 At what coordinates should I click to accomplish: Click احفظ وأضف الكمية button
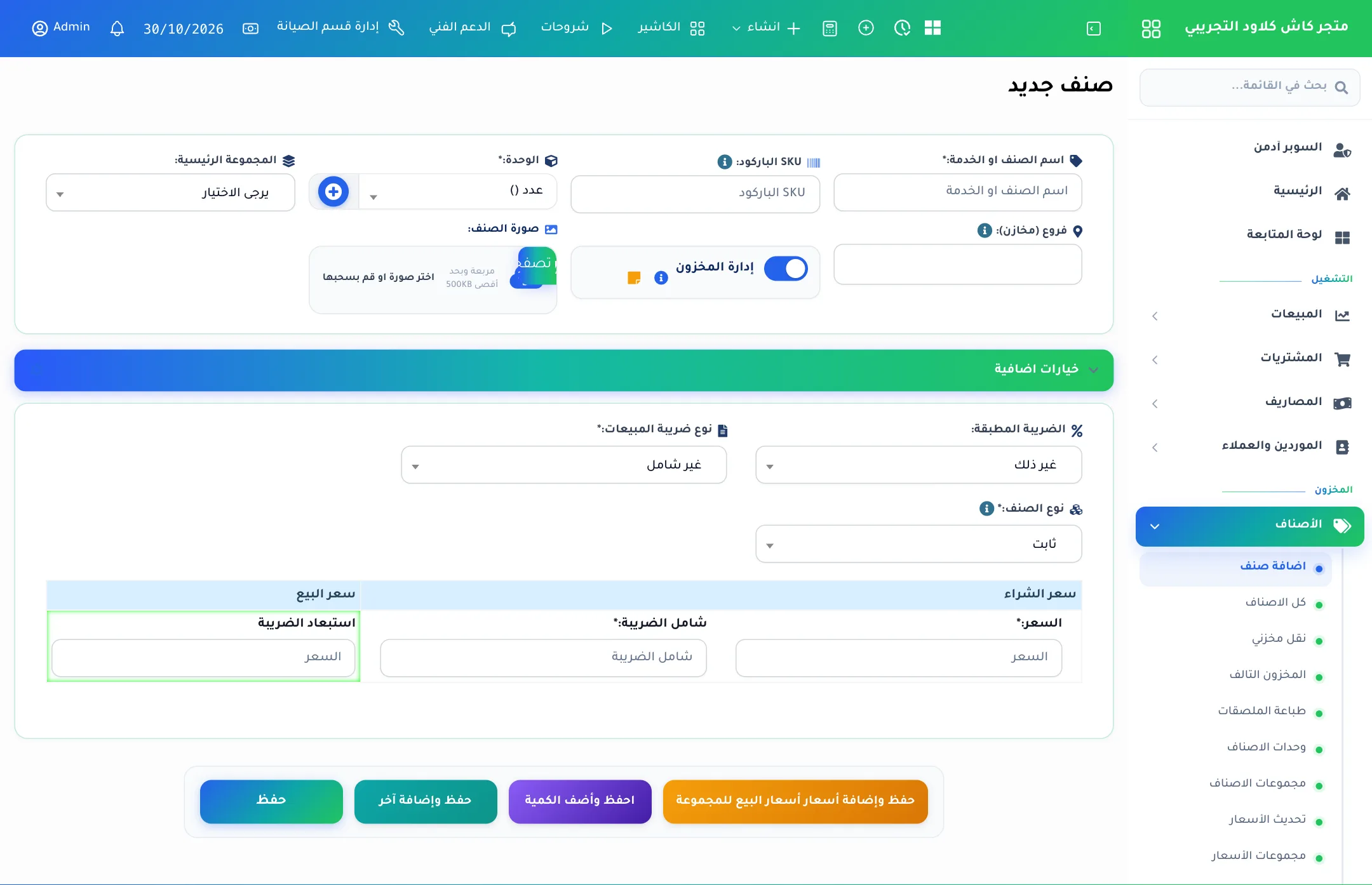point(580,801)
